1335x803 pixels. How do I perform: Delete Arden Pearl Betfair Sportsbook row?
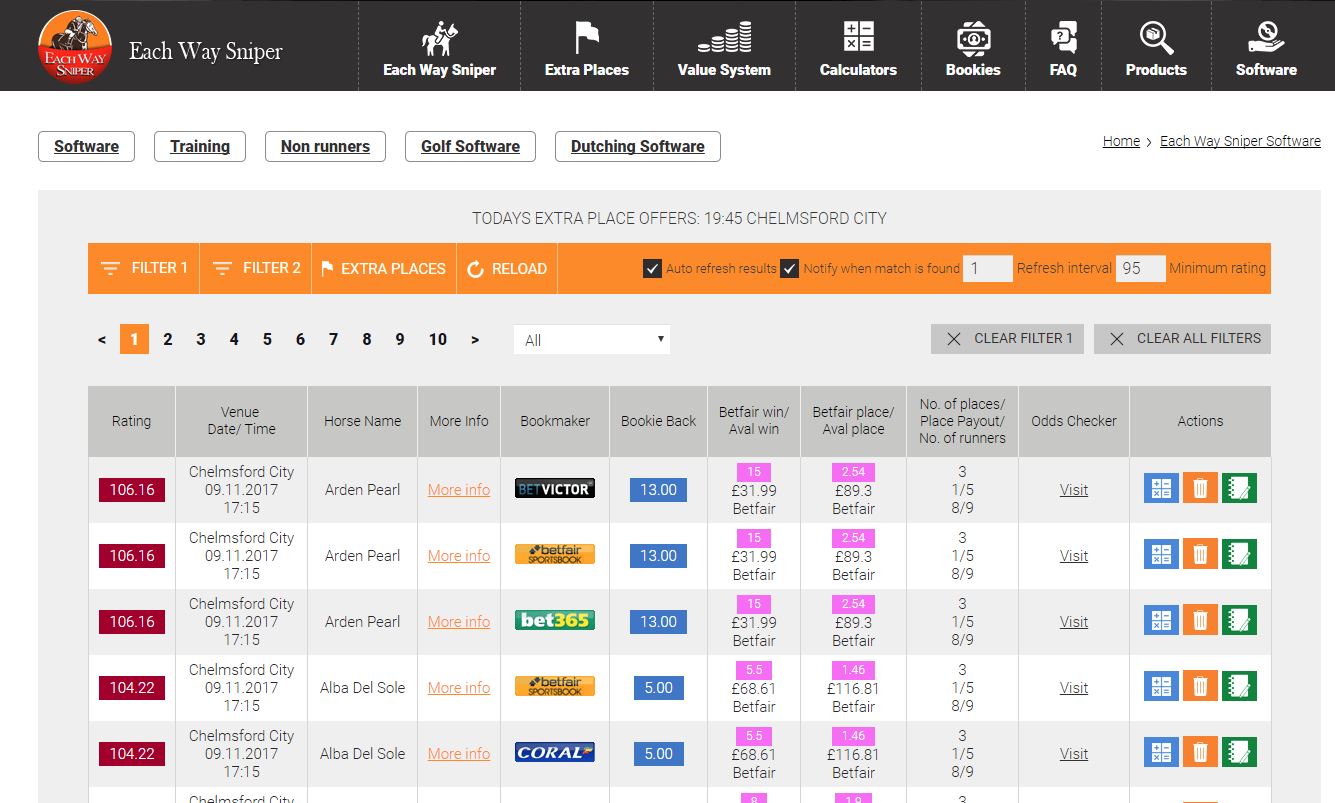pos(1200,554)
